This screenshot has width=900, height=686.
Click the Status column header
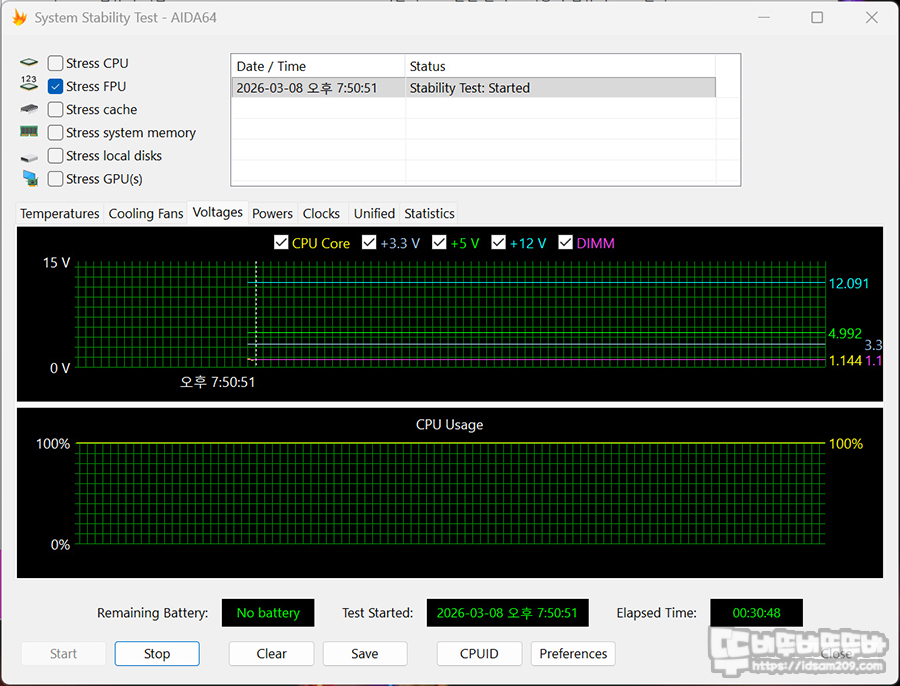560,66
